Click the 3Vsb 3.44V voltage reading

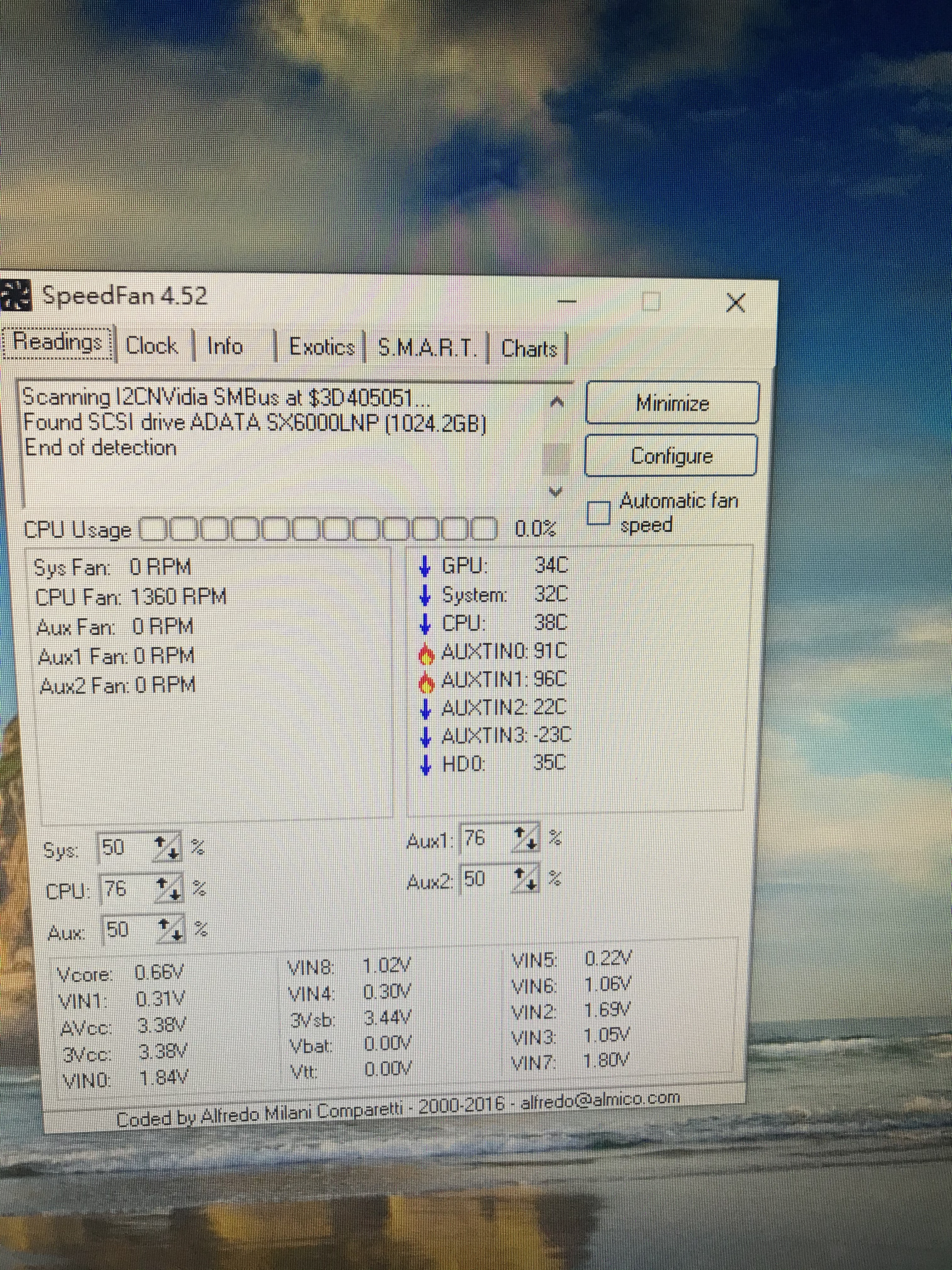(x=350, y=1019)
